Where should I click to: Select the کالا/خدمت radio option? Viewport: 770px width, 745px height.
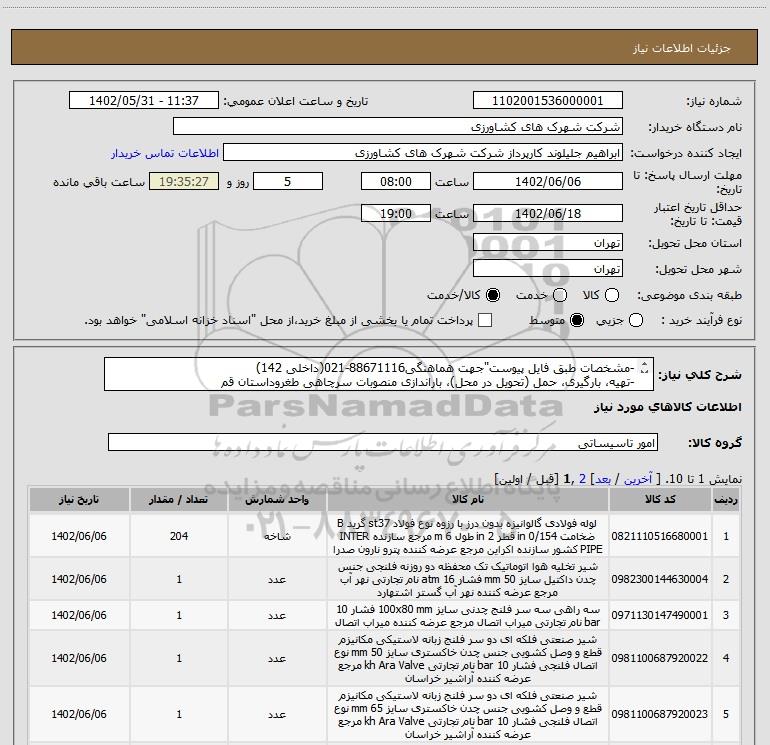coord(493,295)
